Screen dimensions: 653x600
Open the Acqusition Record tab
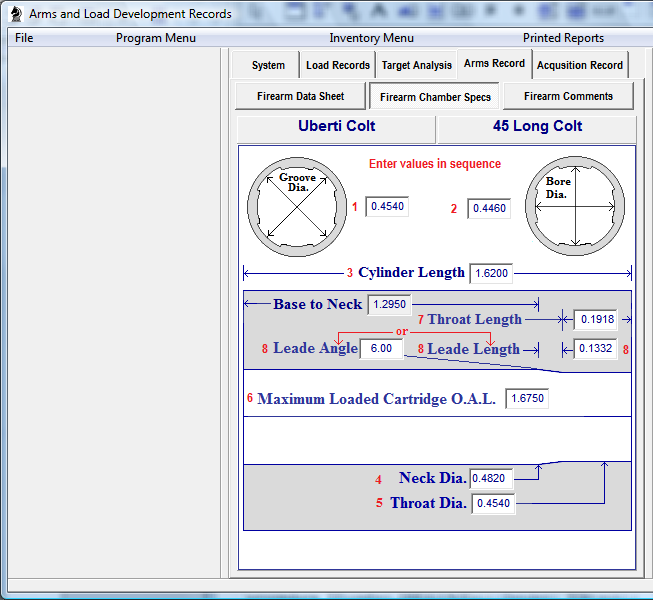click(580, 65)
